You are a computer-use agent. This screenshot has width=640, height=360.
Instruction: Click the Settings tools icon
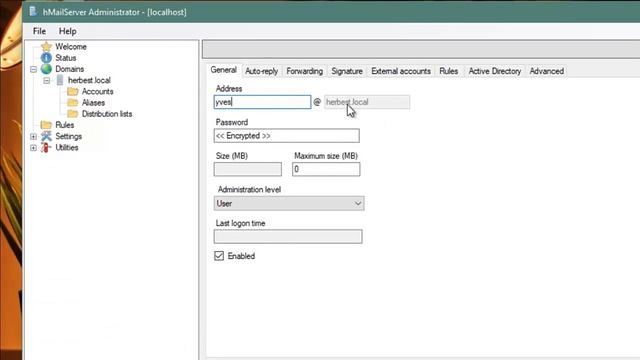click(46, 136)
